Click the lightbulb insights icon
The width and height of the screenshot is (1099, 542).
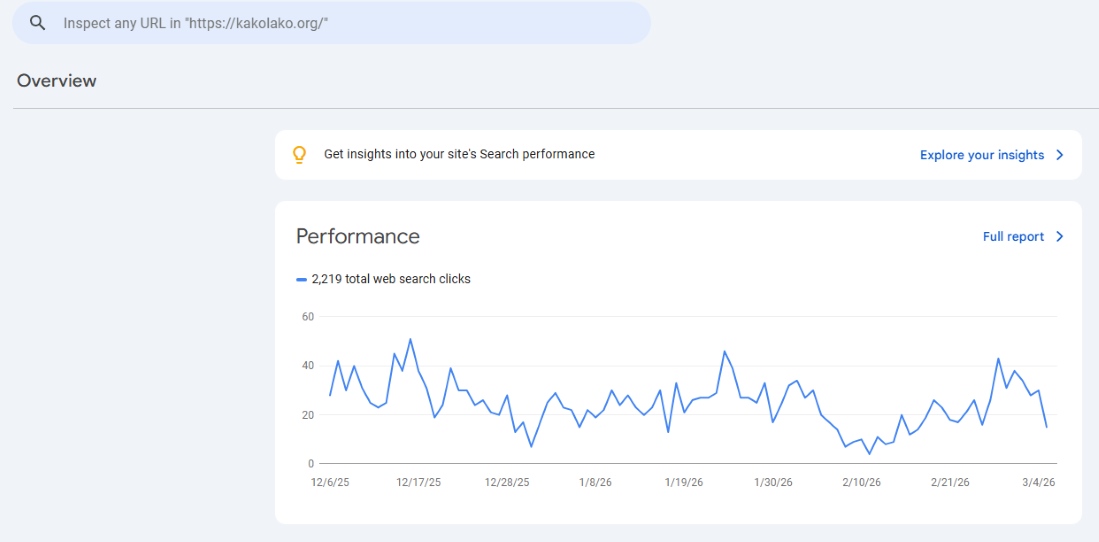tap(299, 155)
